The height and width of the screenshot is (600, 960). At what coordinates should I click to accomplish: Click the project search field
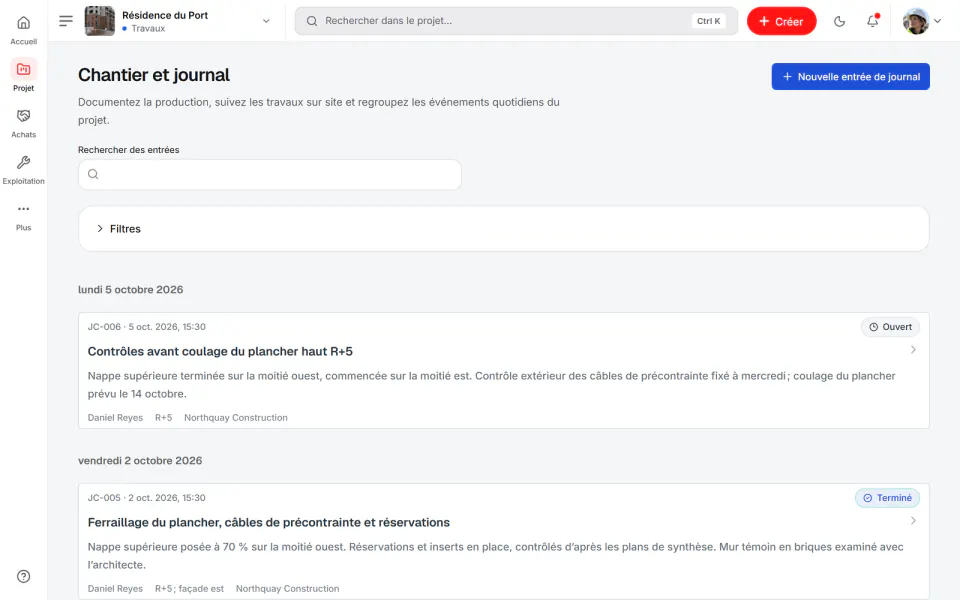click(516, 21)
